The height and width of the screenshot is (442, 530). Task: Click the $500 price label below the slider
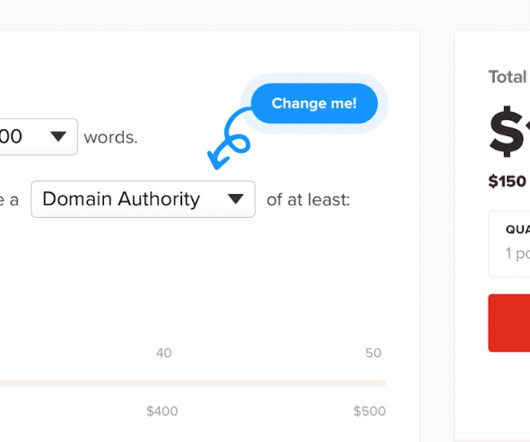pyautogui.click(x=369, y=411)
